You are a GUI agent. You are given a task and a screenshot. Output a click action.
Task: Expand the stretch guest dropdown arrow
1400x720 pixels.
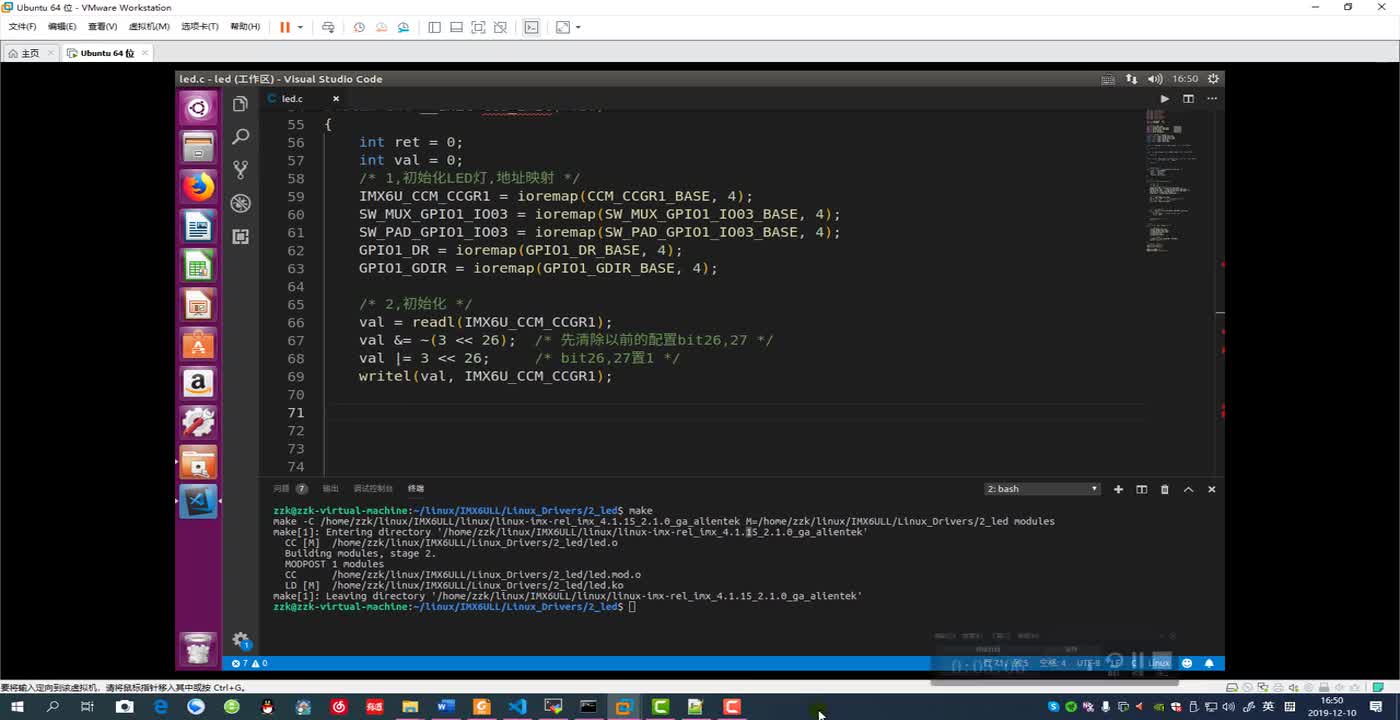pyautogui.click(x=578, y=27)
